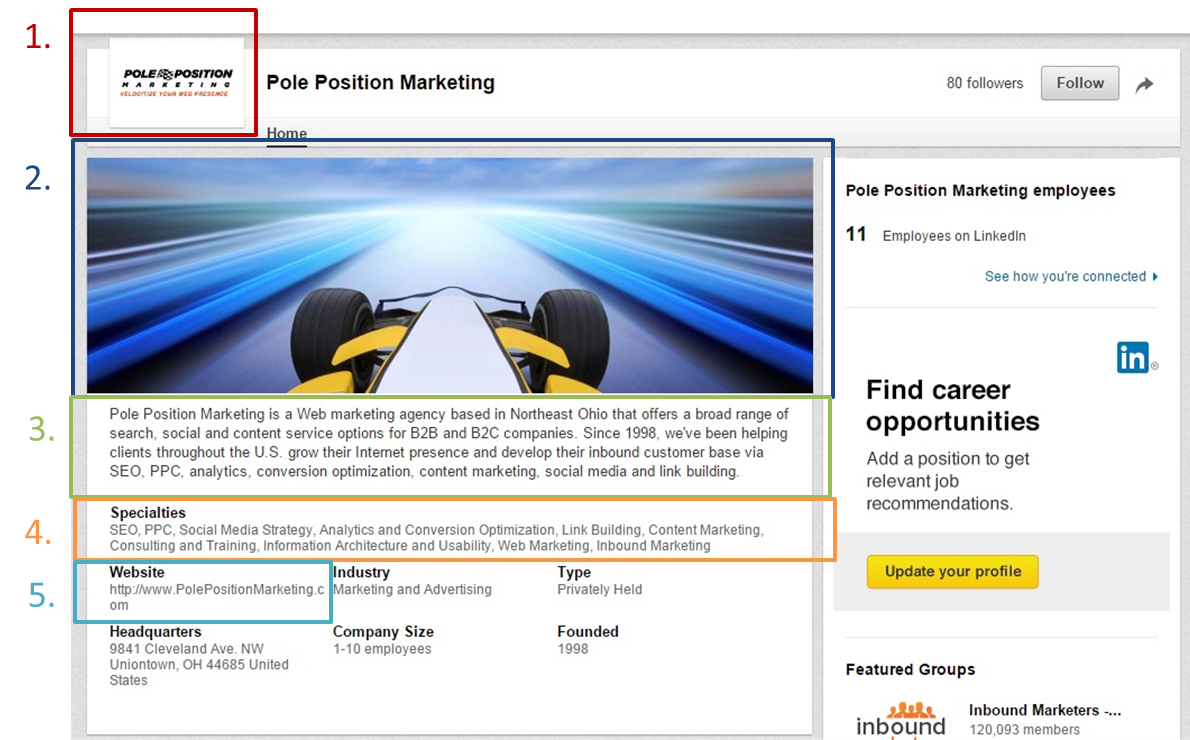1190x740 pixels.
Task: Click the Add a position ad text
Action: tap(948, 481)
